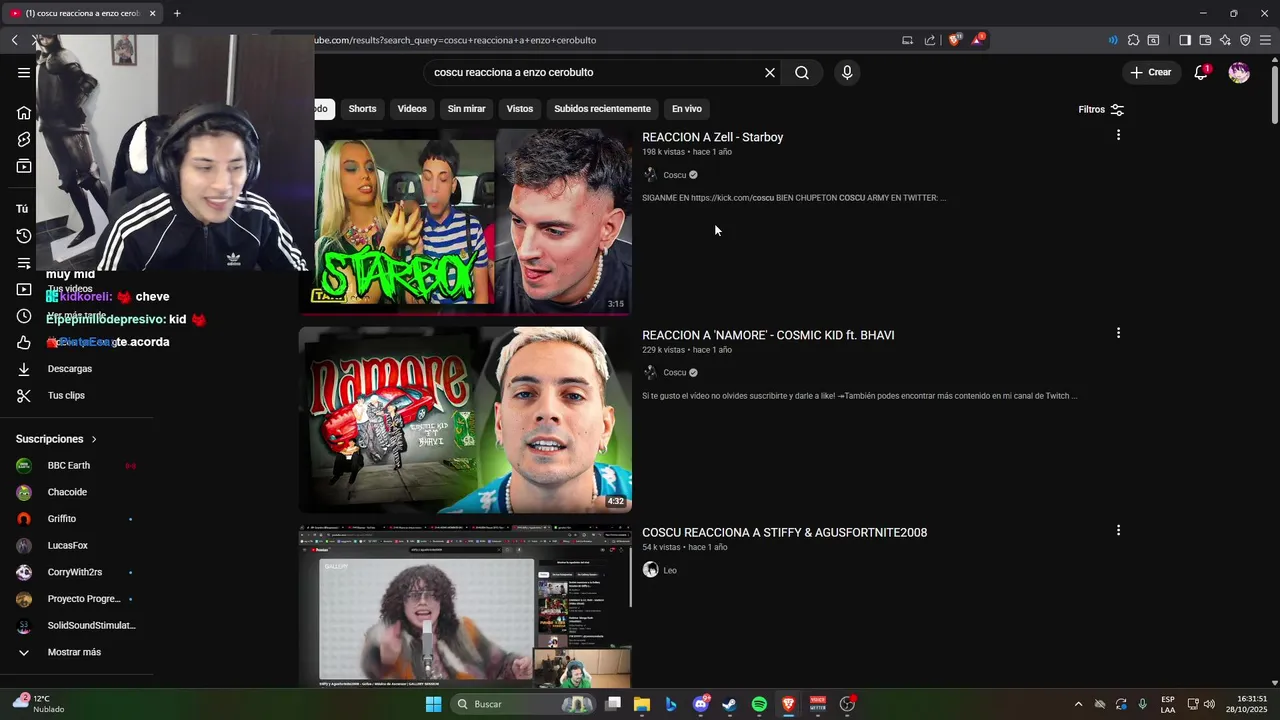Click the share page icon in address bar

tap(930, 40)
